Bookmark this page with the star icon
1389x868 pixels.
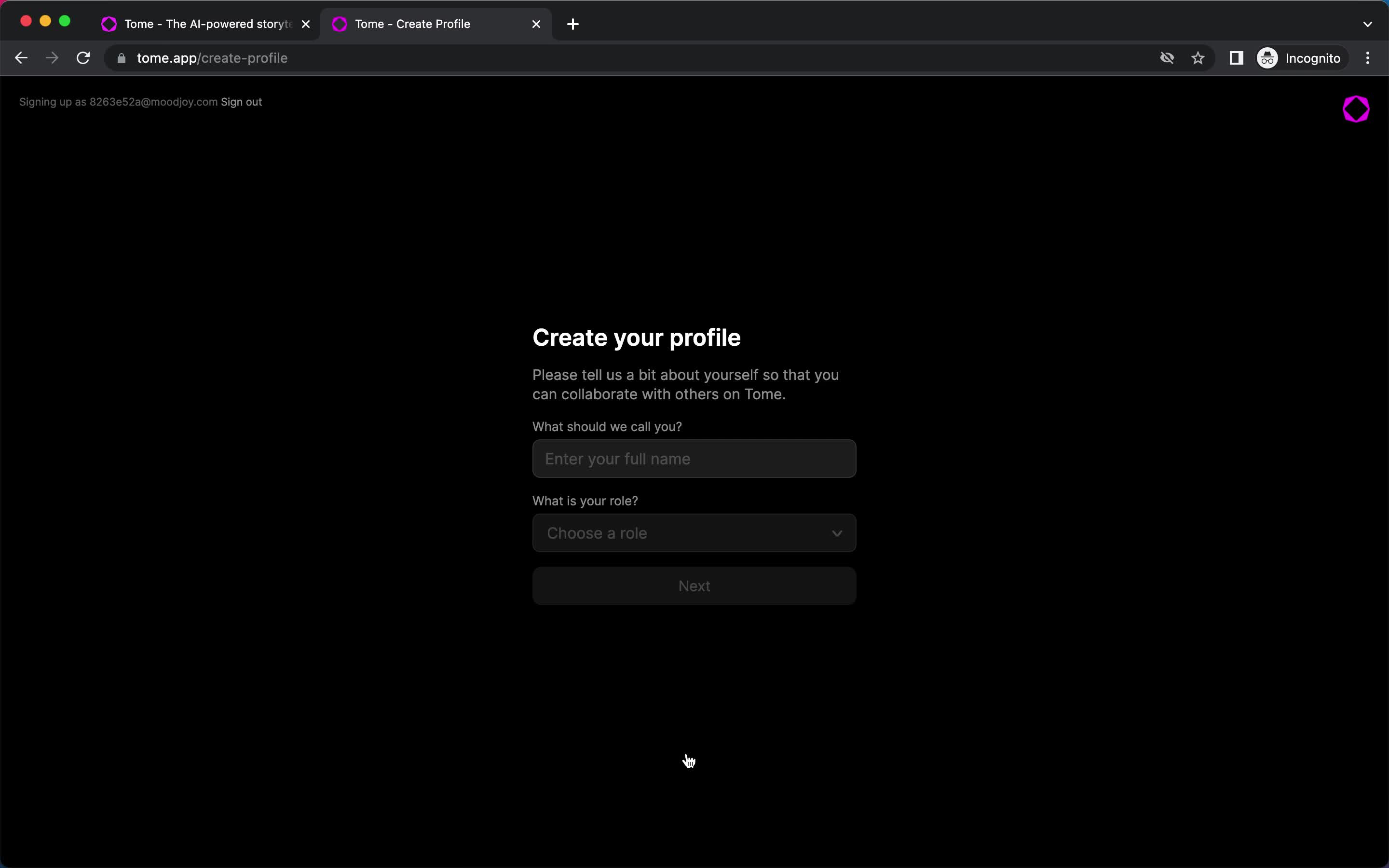coord(1198,58)
